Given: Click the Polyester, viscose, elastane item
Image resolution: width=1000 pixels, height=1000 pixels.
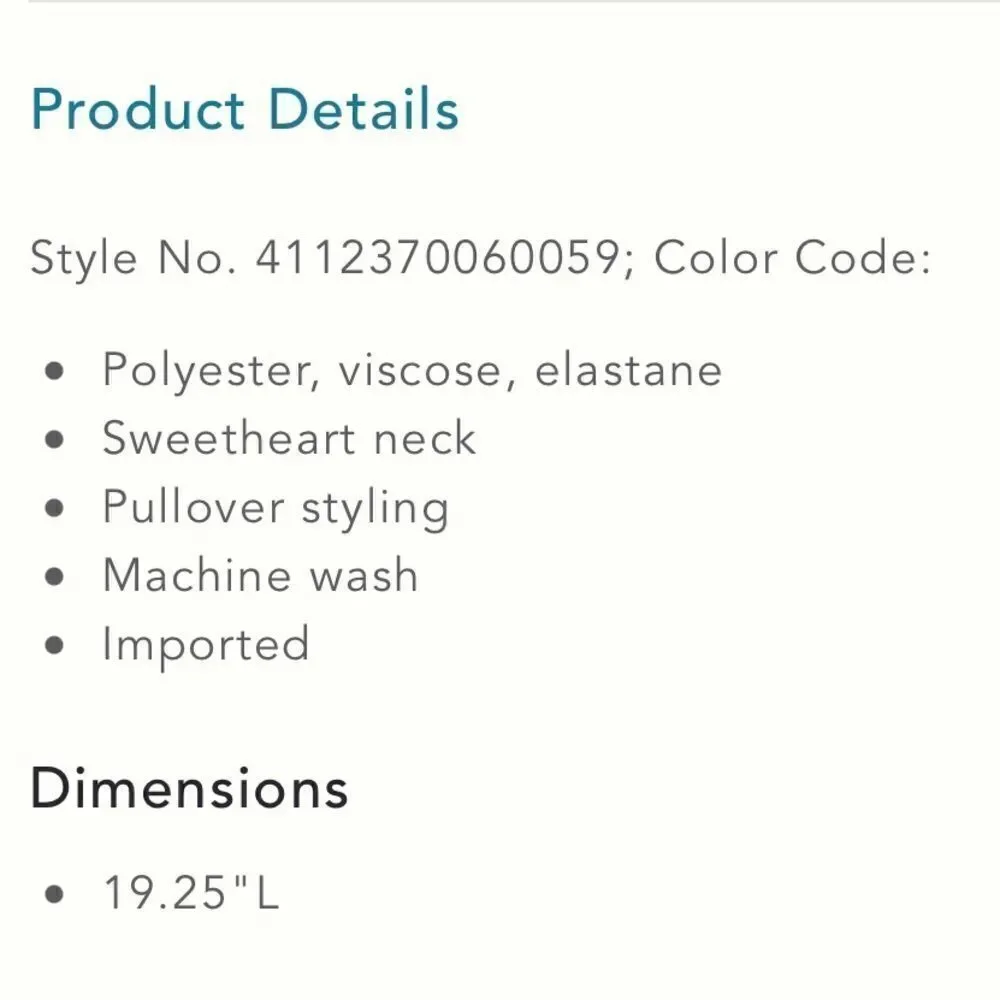Looking at the screenshot, I should [x=412, y=371].
